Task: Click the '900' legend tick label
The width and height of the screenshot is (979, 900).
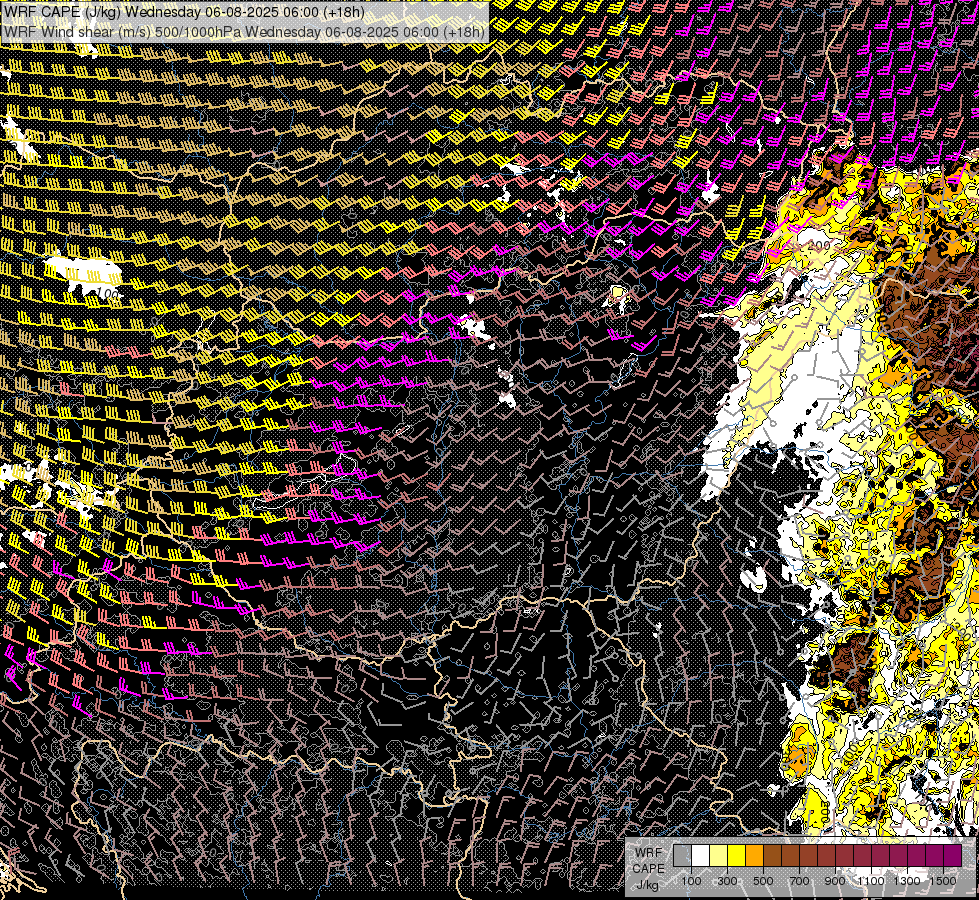Action: [835, 881]
